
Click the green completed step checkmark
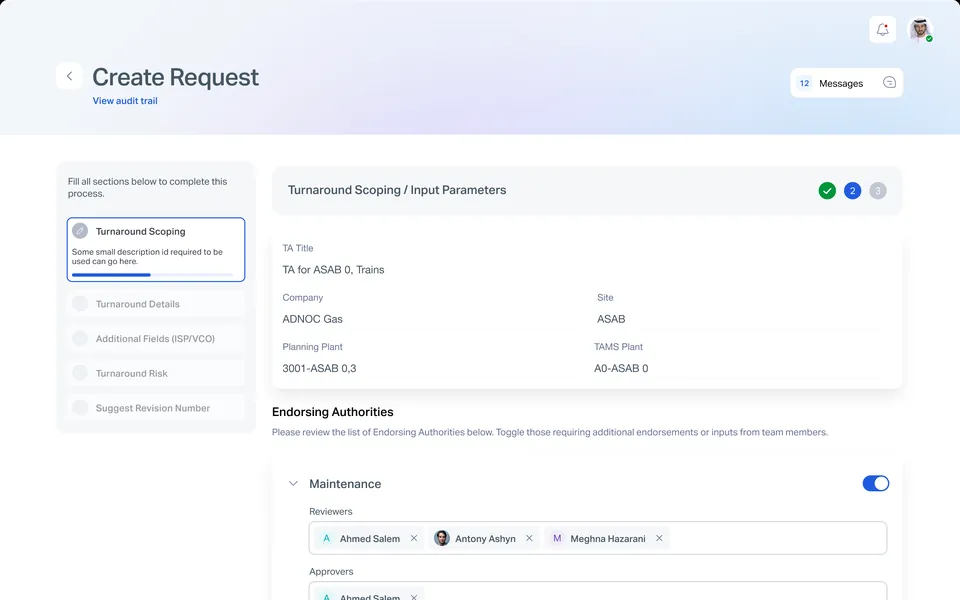coord(827,190)
